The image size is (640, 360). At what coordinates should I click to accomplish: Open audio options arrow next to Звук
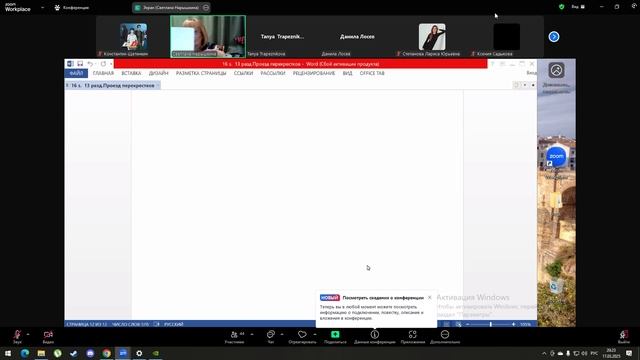click(x=28, y=334)
